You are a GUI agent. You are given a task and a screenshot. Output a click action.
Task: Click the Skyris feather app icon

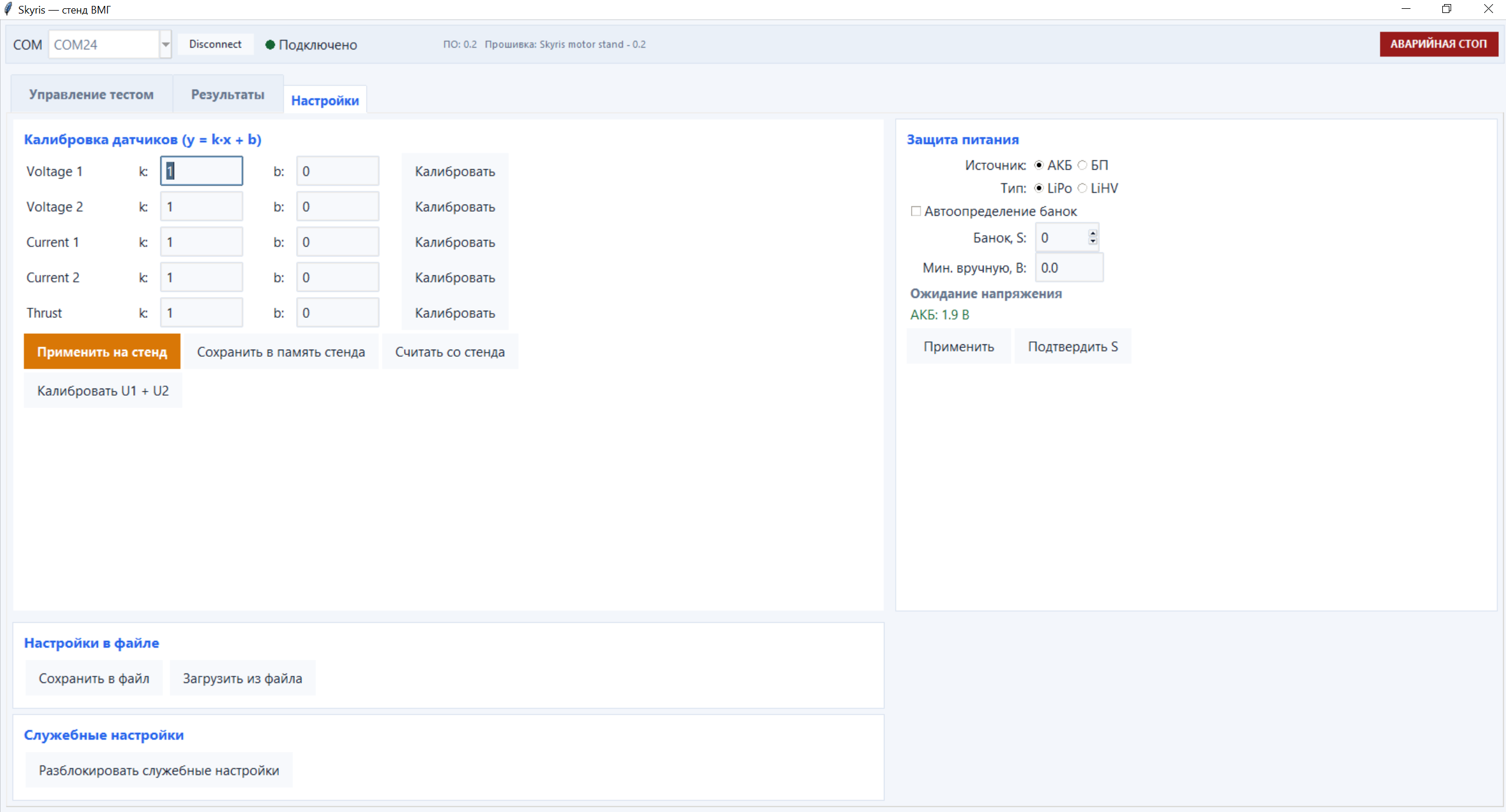(x=8, y=9)
